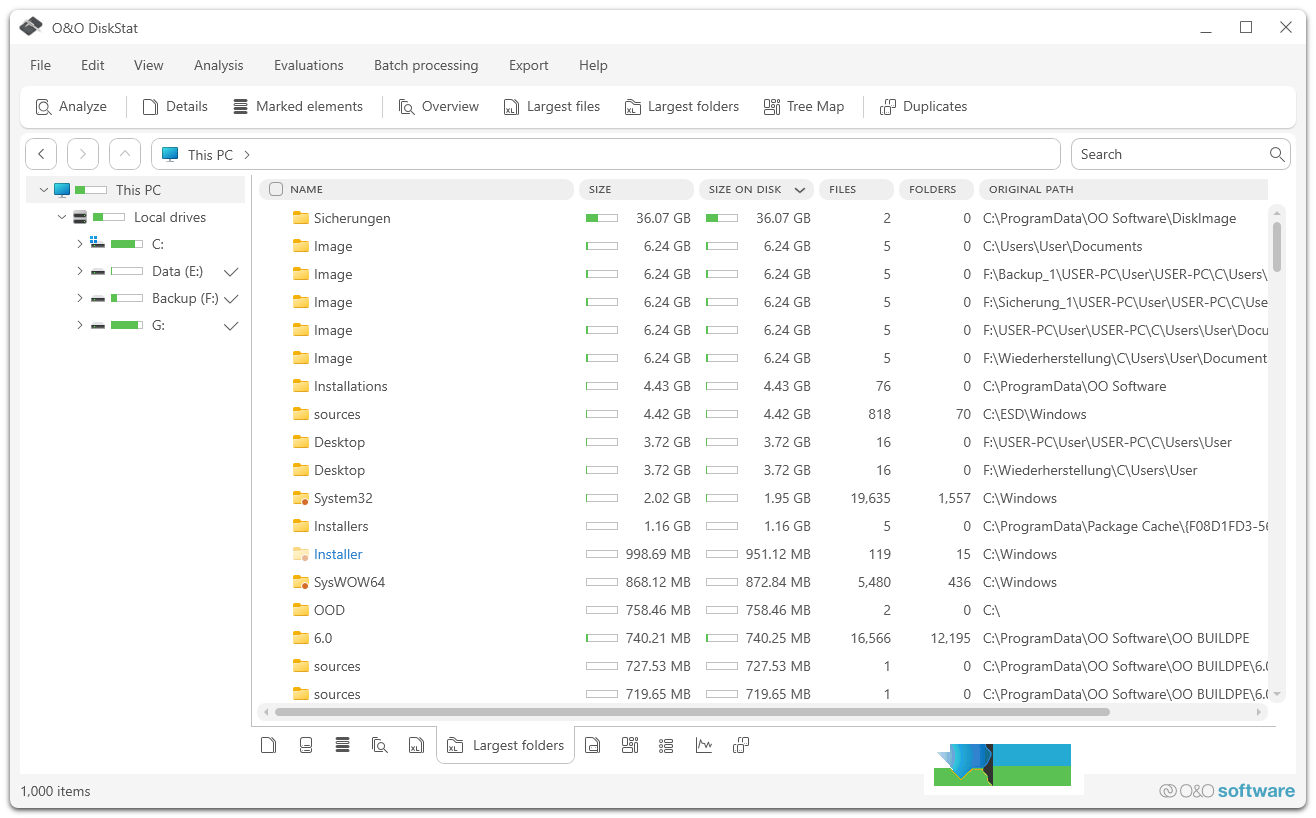Open the Tree Map view
The image size is (1316, 818).
point(804,107)
